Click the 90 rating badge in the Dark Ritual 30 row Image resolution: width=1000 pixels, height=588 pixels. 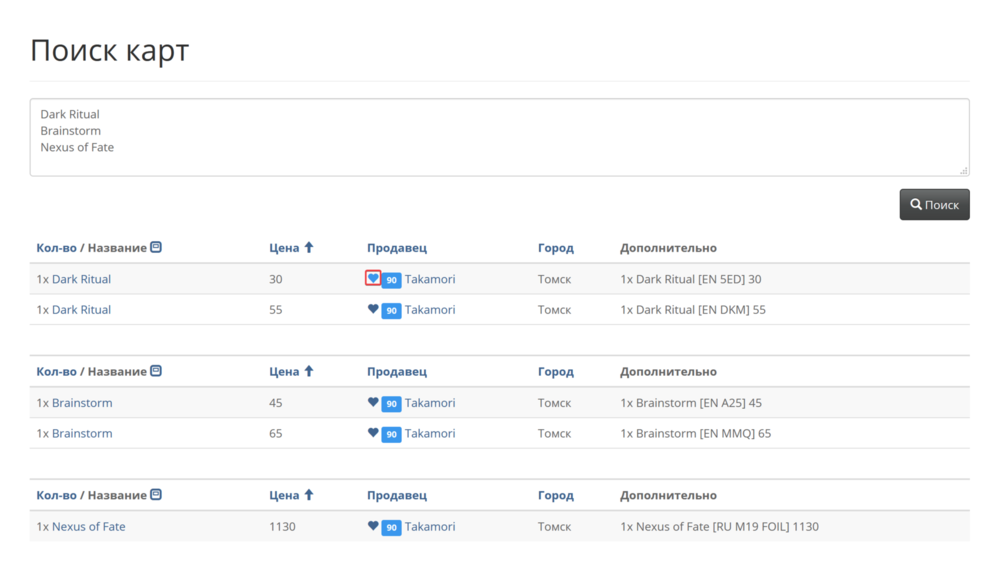point(391,280)
